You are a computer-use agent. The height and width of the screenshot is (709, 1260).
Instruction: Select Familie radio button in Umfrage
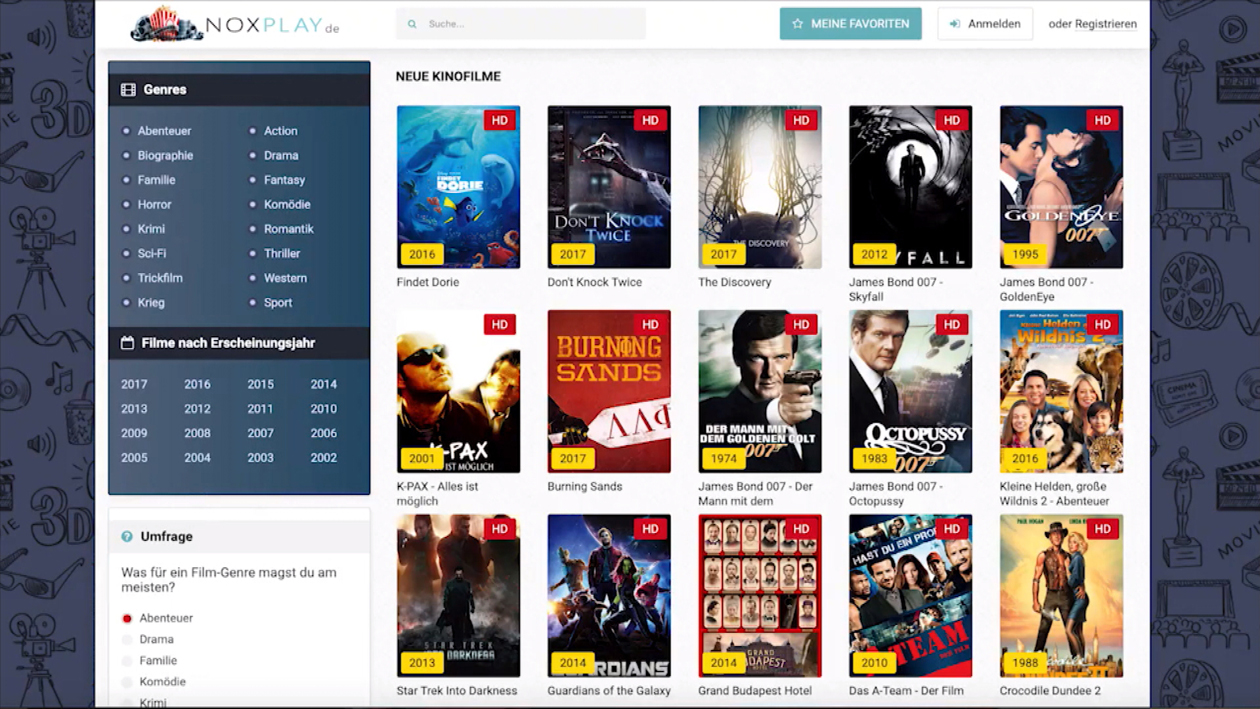[127, 661]
